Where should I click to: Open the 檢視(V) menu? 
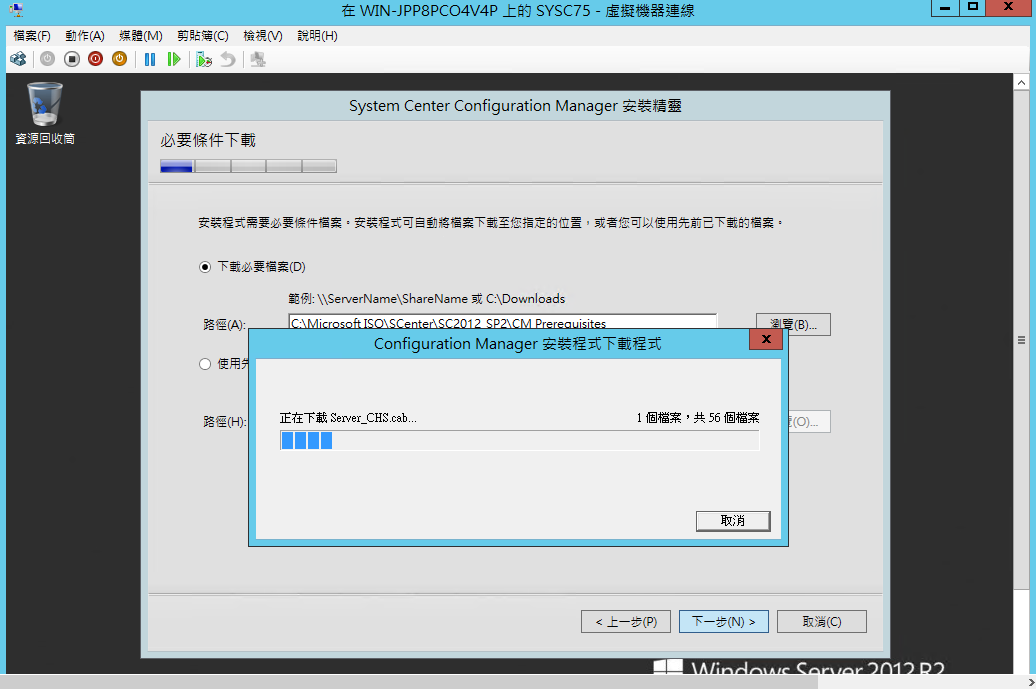tap(262, 36)
